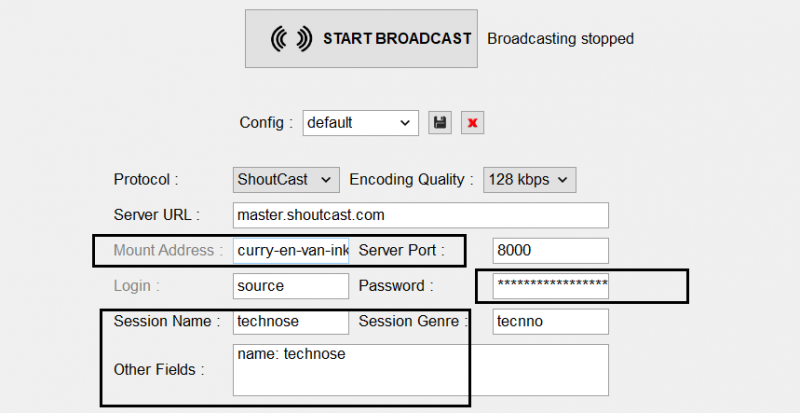Click the Protocol label
The width and height of the screenshot is (800, 413).
pyautogui.click(x=146, y=180)
